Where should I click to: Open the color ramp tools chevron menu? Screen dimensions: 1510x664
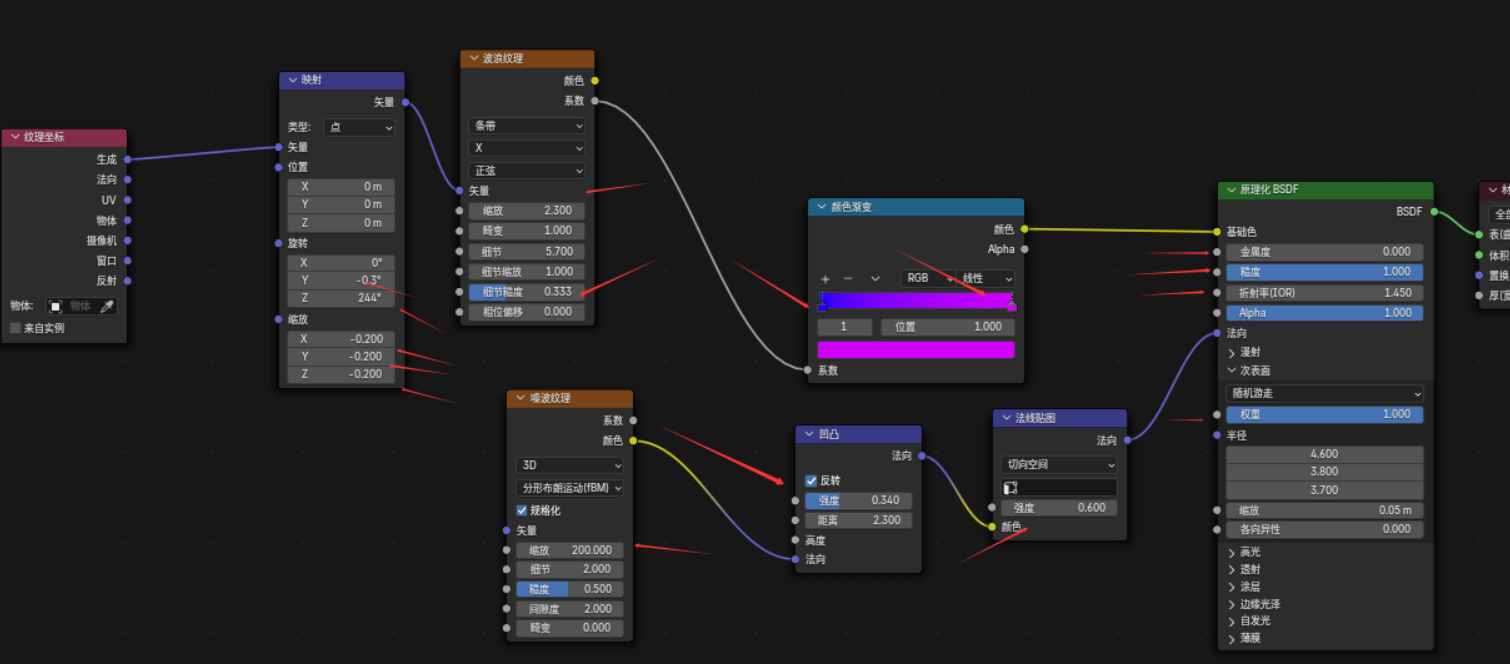pos(875,279)
